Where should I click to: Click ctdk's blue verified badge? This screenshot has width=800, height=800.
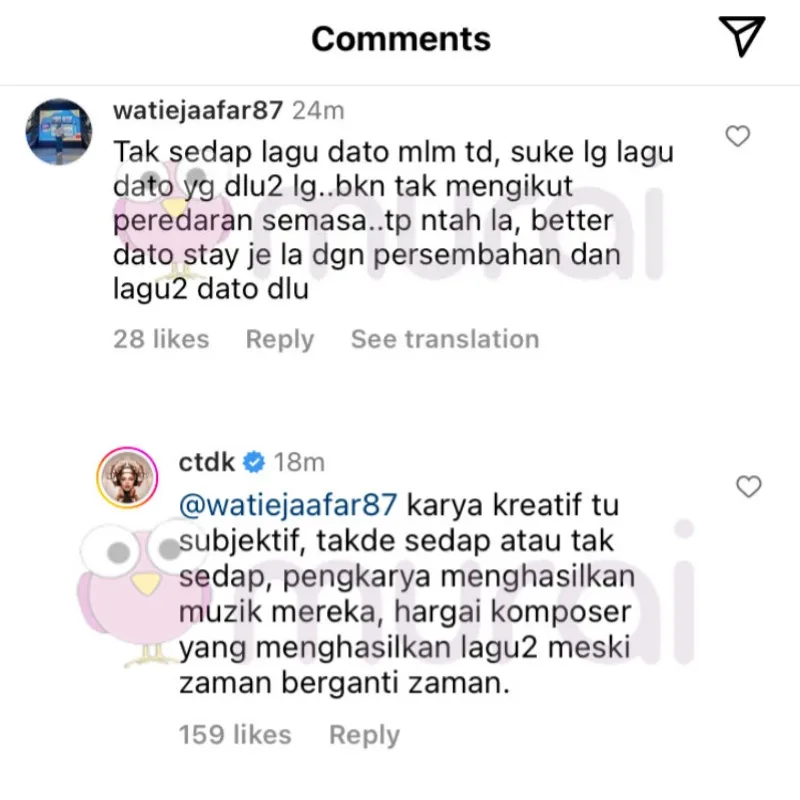click(254, 462)
